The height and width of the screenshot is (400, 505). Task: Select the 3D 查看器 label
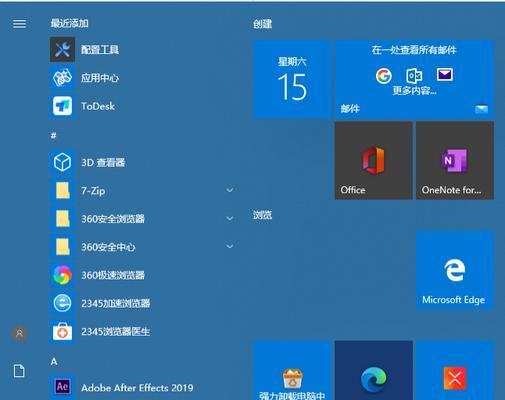tap(103, 163)
